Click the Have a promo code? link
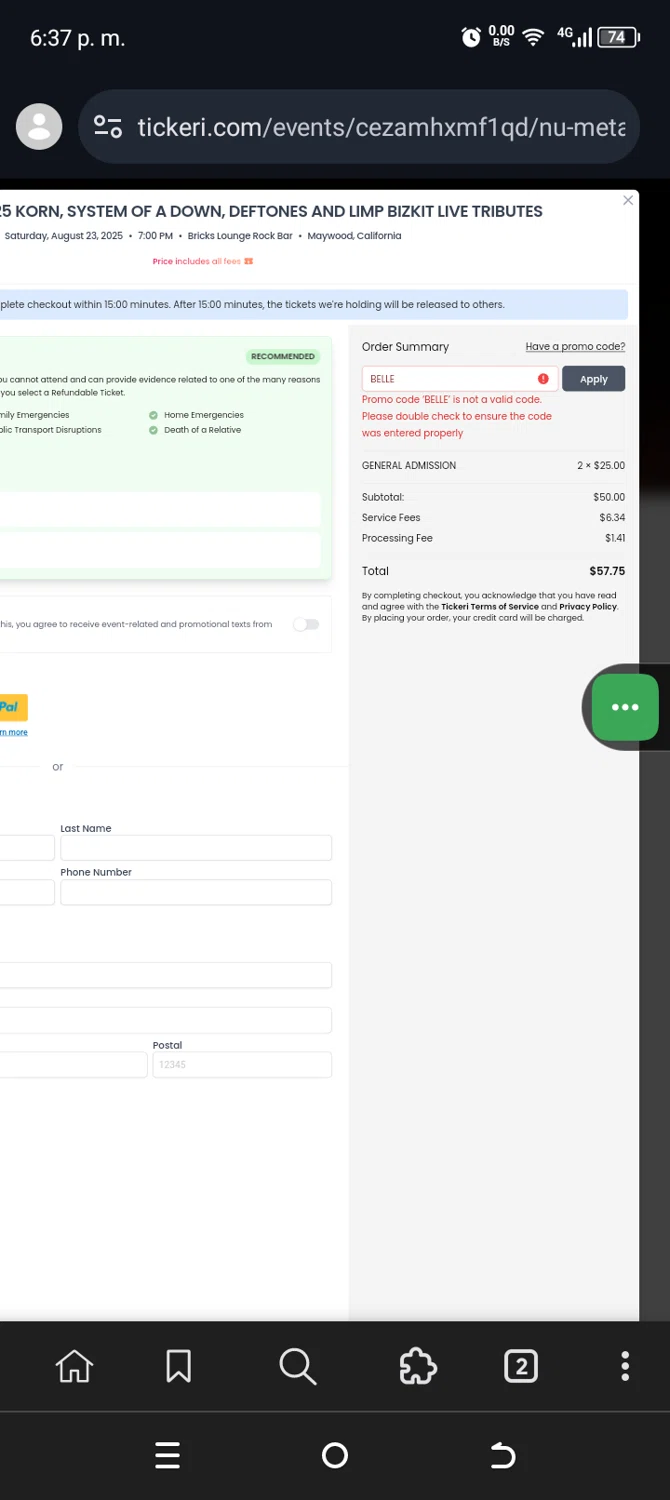The width and height of the screenshot is (670, 1500). point(575,347)
